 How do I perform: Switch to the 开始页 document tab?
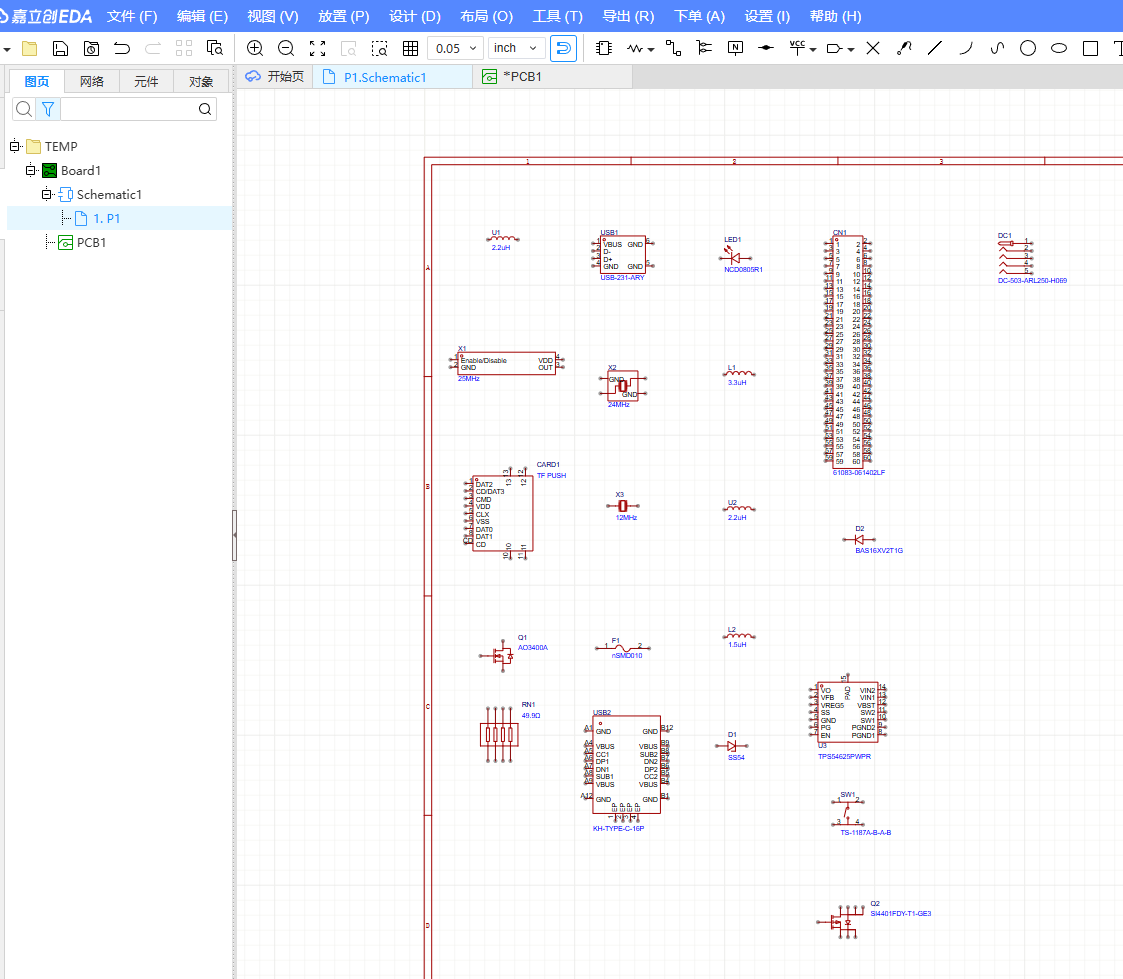[x=275, y=77]
